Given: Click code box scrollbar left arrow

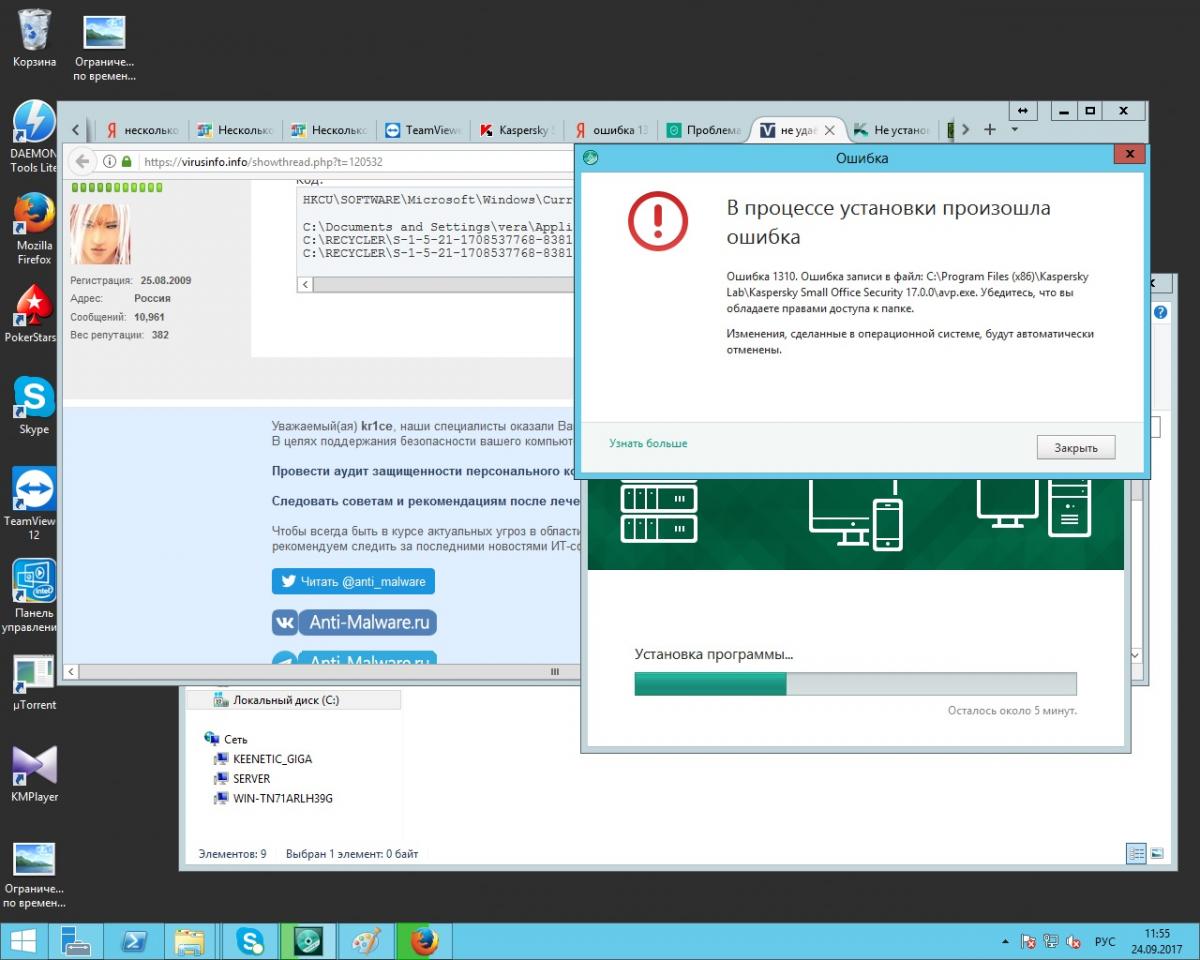Looking at the screenshot, I should [306, 285].
